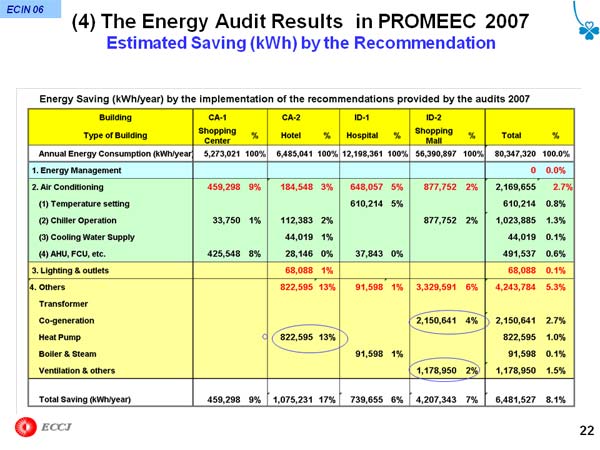Click the circled Heat Pump value 822,595

click(x=297, y=338)
